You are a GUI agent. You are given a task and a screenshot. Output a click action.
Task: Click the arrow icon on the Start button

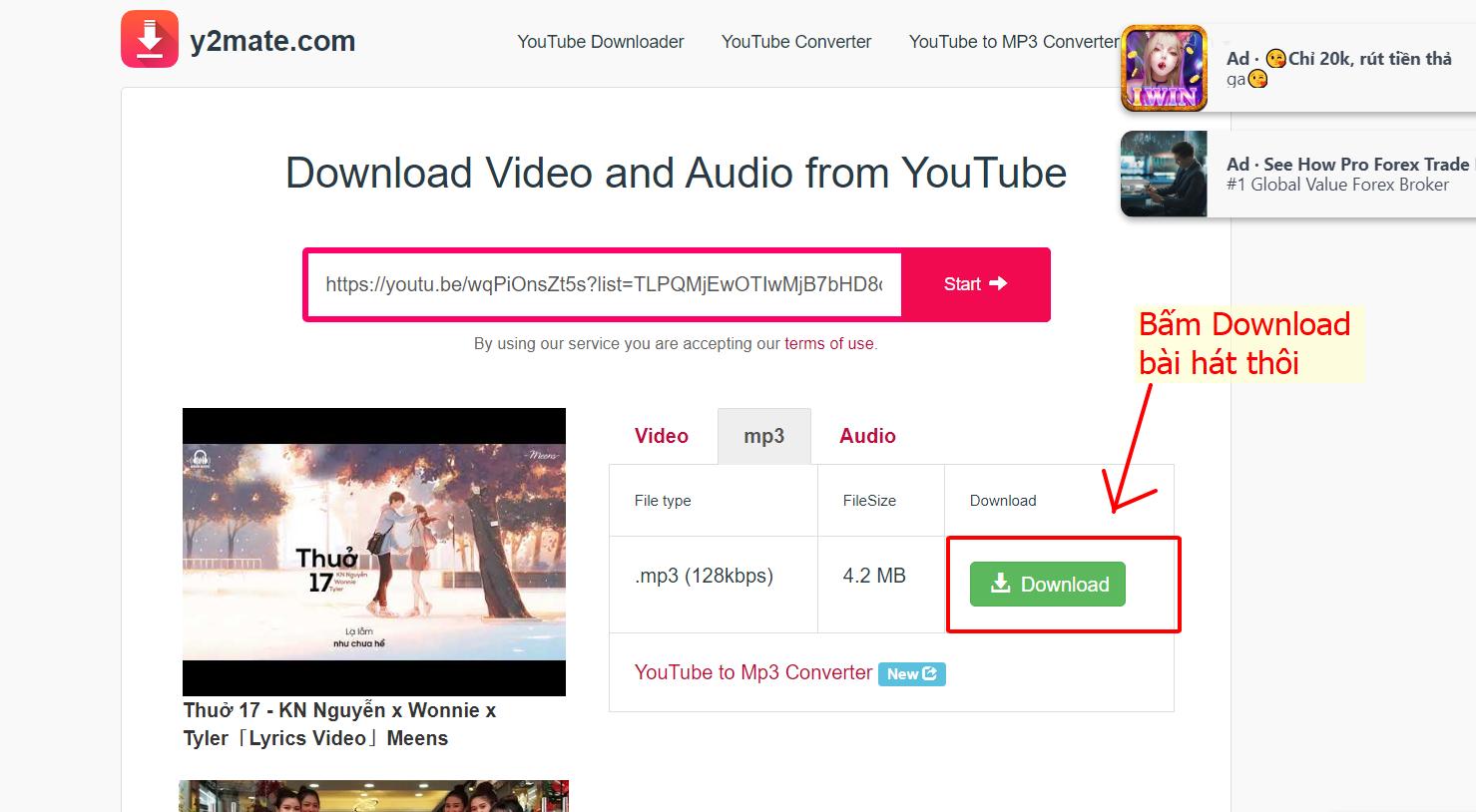[x=998, y=283]
